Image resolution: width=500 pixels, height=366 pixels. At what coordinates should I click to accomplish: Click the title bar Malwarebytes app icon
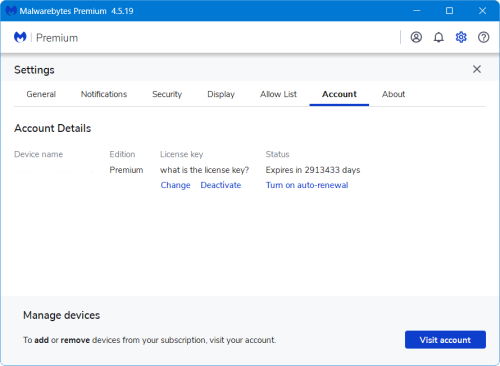pyautogui.click(x=11, y=11)
